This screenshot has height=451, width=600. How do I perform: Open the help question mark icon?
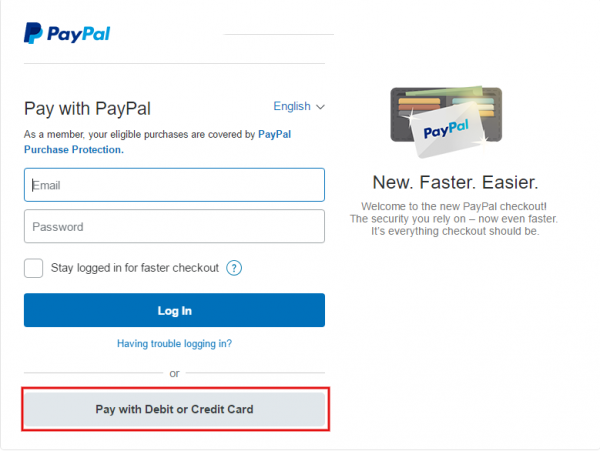point(234,268)
